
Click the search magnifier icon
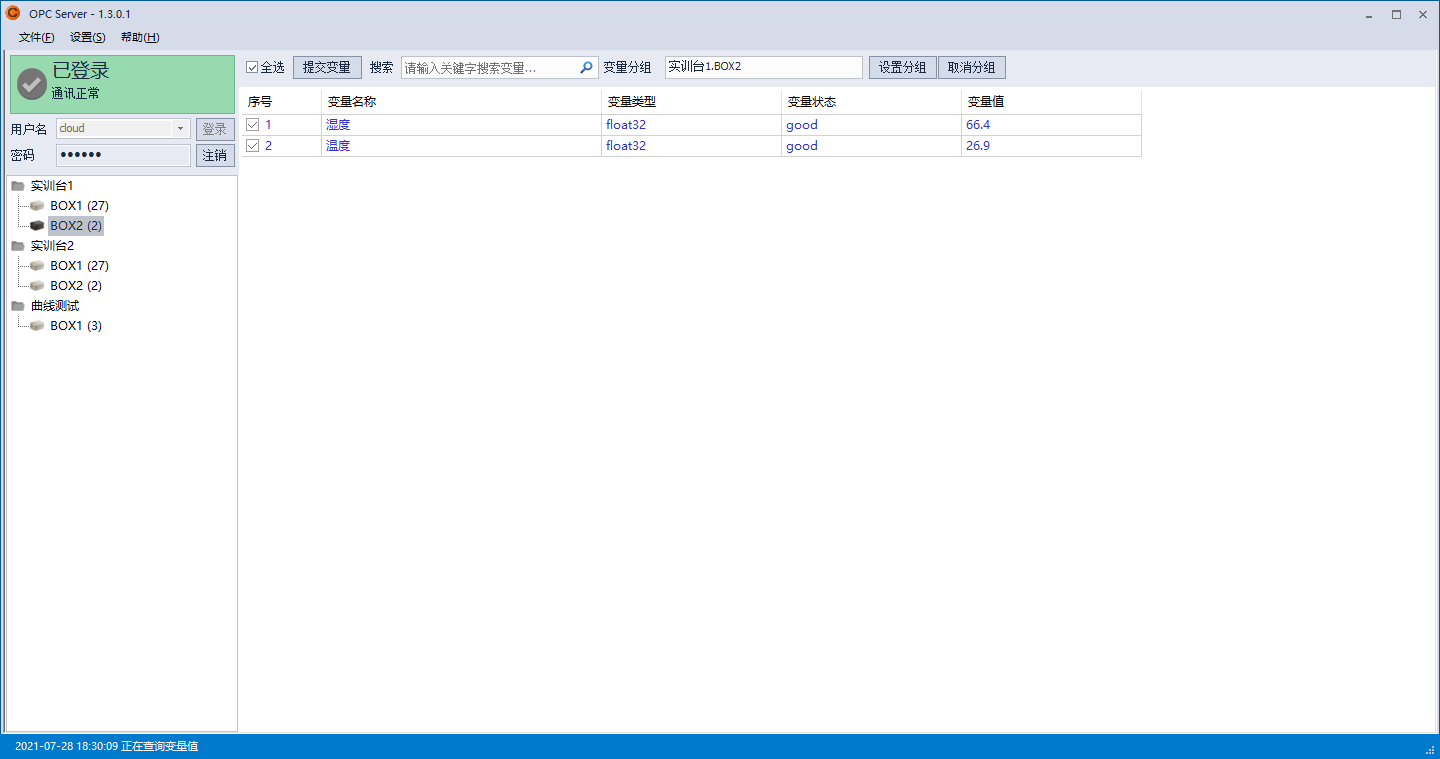(587, 68)
